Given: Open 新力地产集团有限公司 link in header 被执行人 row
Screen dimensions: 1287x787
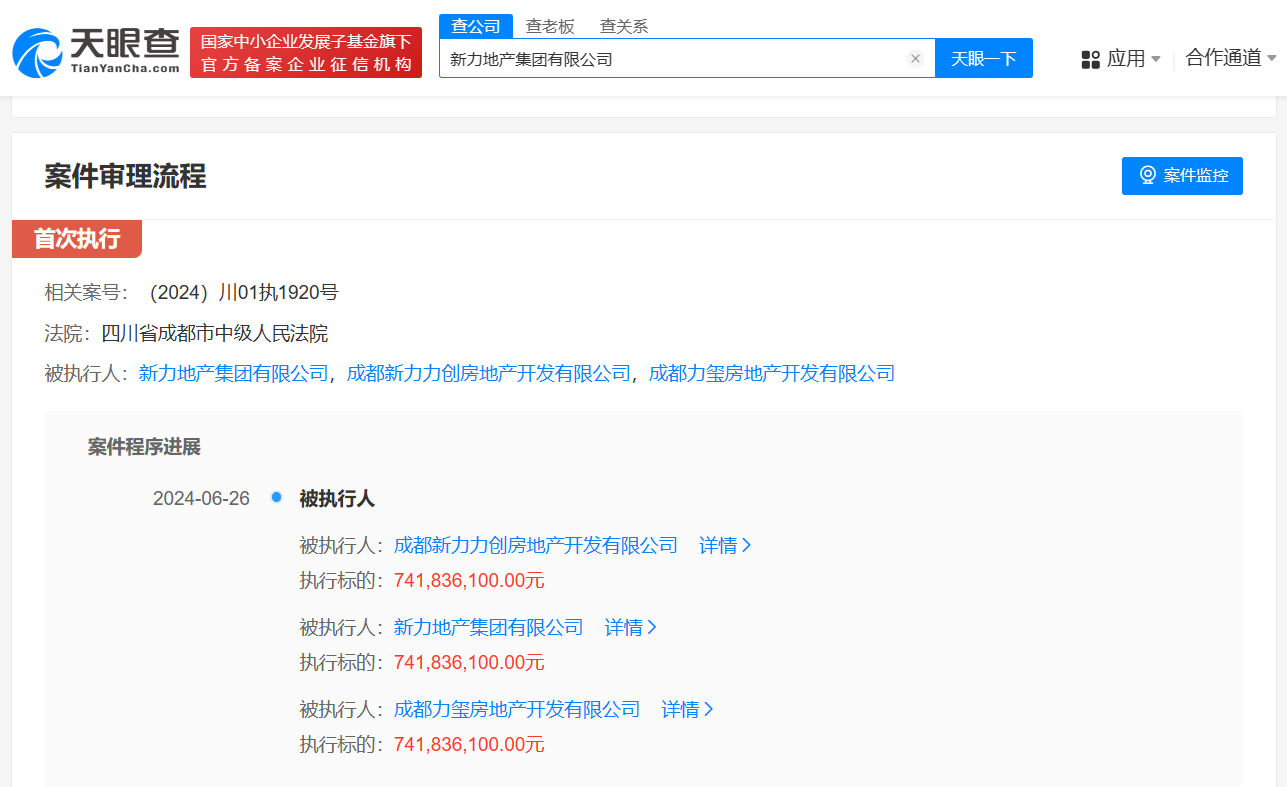Looking at the screenshot, I should coord(233,373).
